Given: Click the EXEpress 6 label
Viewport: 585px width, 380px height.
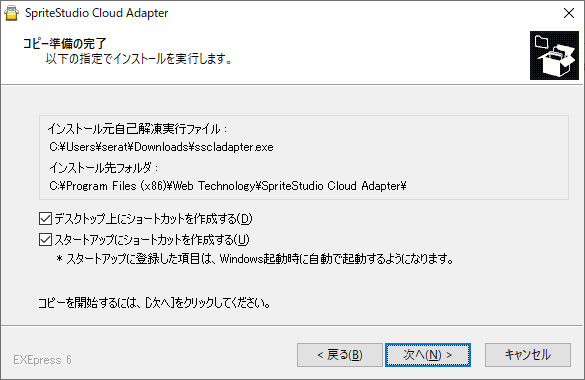Looking at the screenshot, I should (42, 360).
